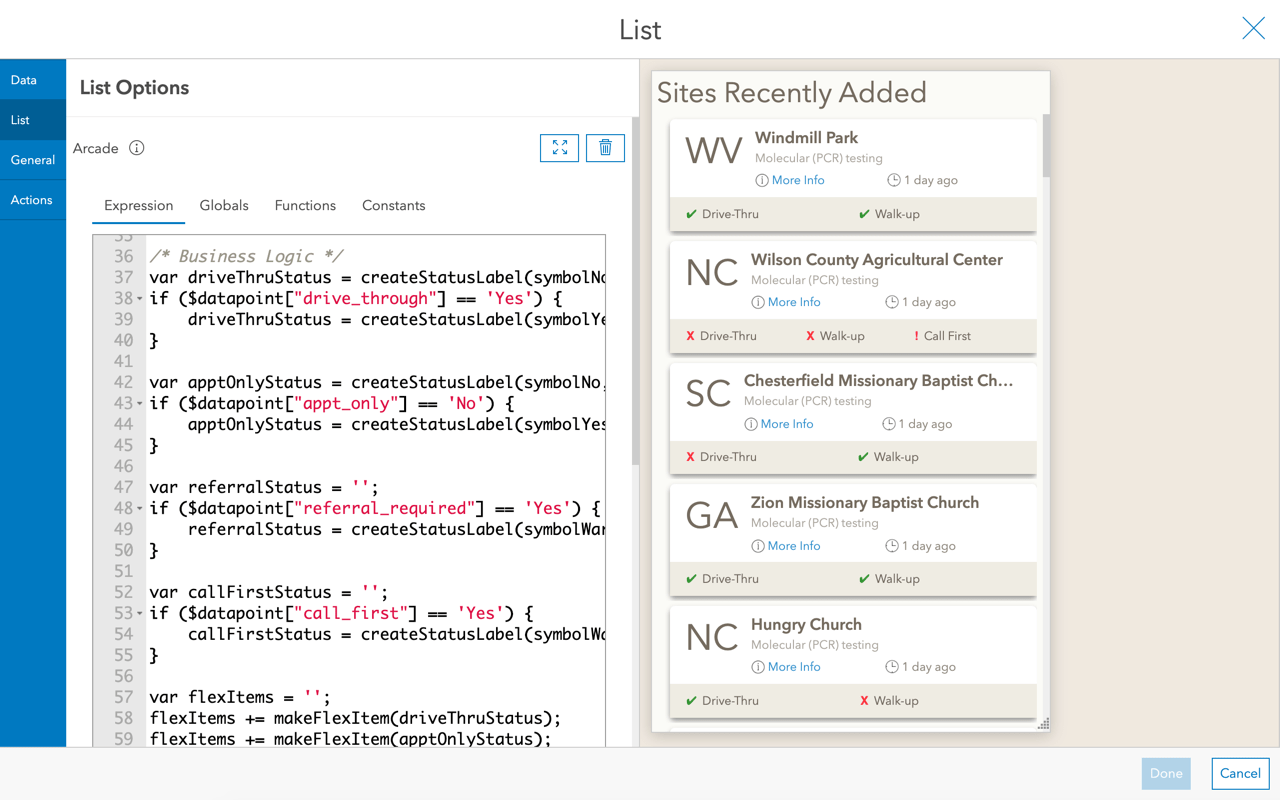The height and width of the screenshot is (800, 1280).
Task: Click the clock icon on the Hungry Church card
Action: tap(892, 667)
